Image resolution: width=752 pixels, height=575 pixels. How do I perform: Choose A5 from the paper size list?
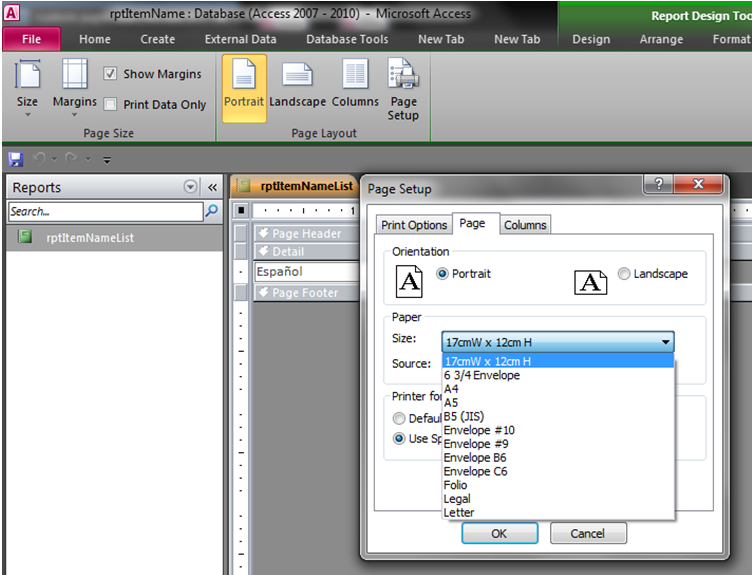[558, 402]
